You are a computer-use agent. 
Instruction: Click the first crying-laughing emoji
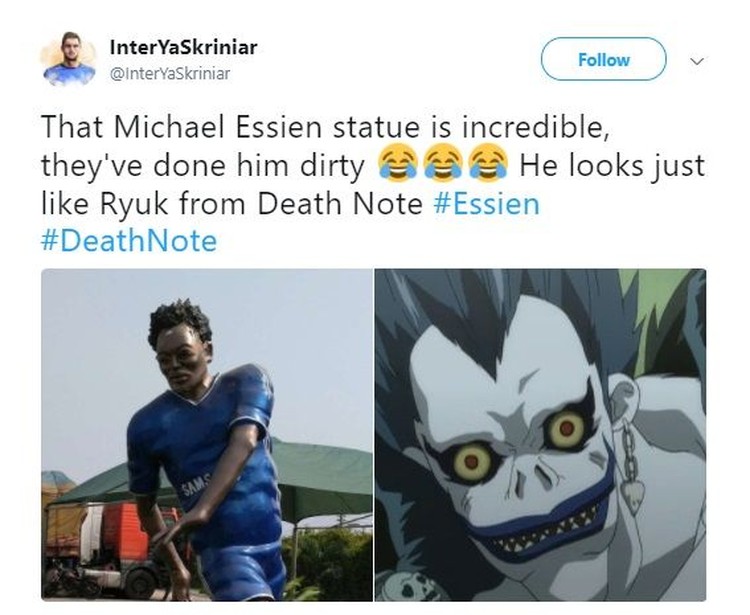(396, 163)
